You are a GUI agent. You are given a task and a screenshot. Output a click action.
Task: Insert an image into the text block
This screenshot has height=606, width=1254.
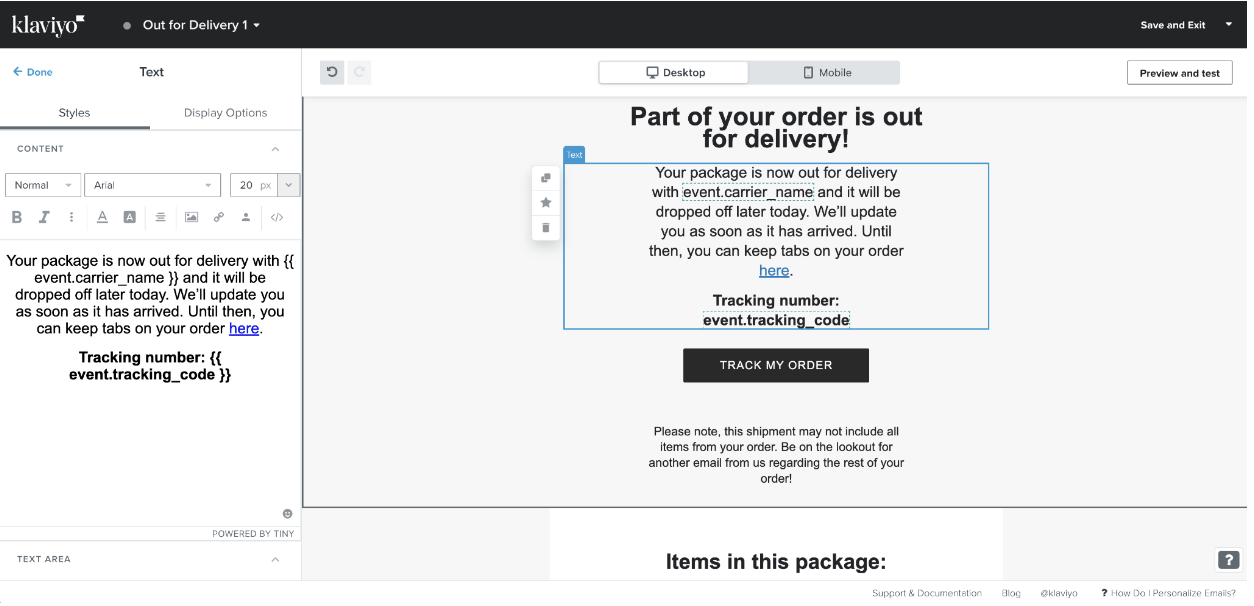(191, 217)
